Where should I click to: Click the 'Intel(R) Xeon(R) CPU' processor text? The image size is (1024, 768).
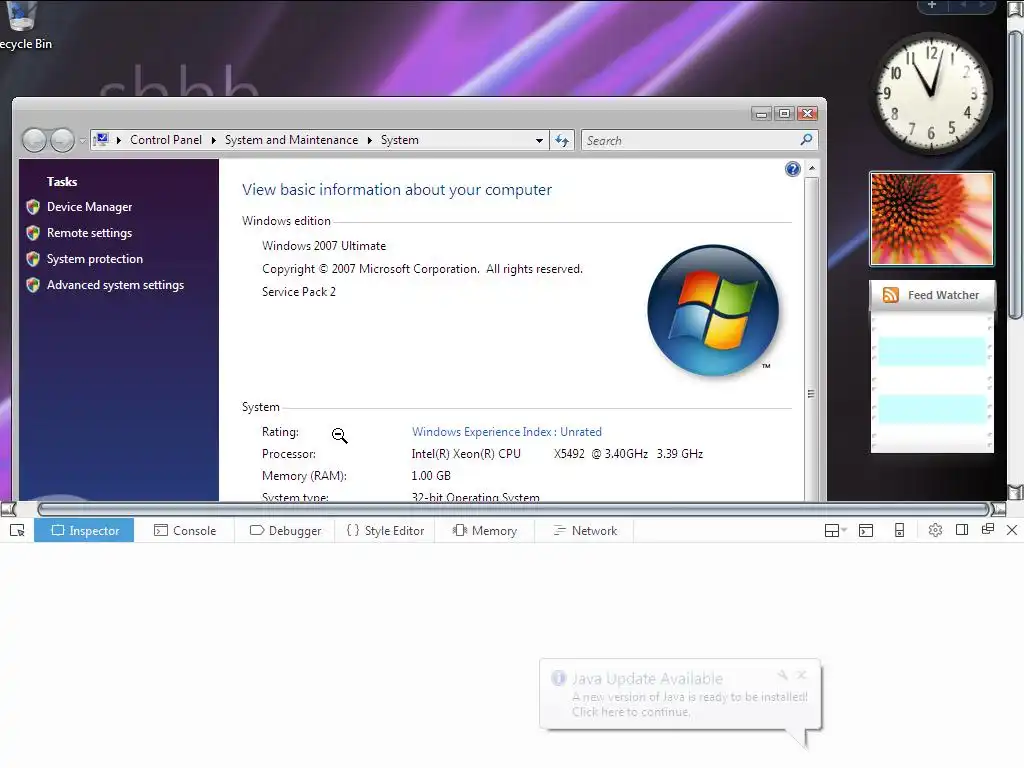466,454
